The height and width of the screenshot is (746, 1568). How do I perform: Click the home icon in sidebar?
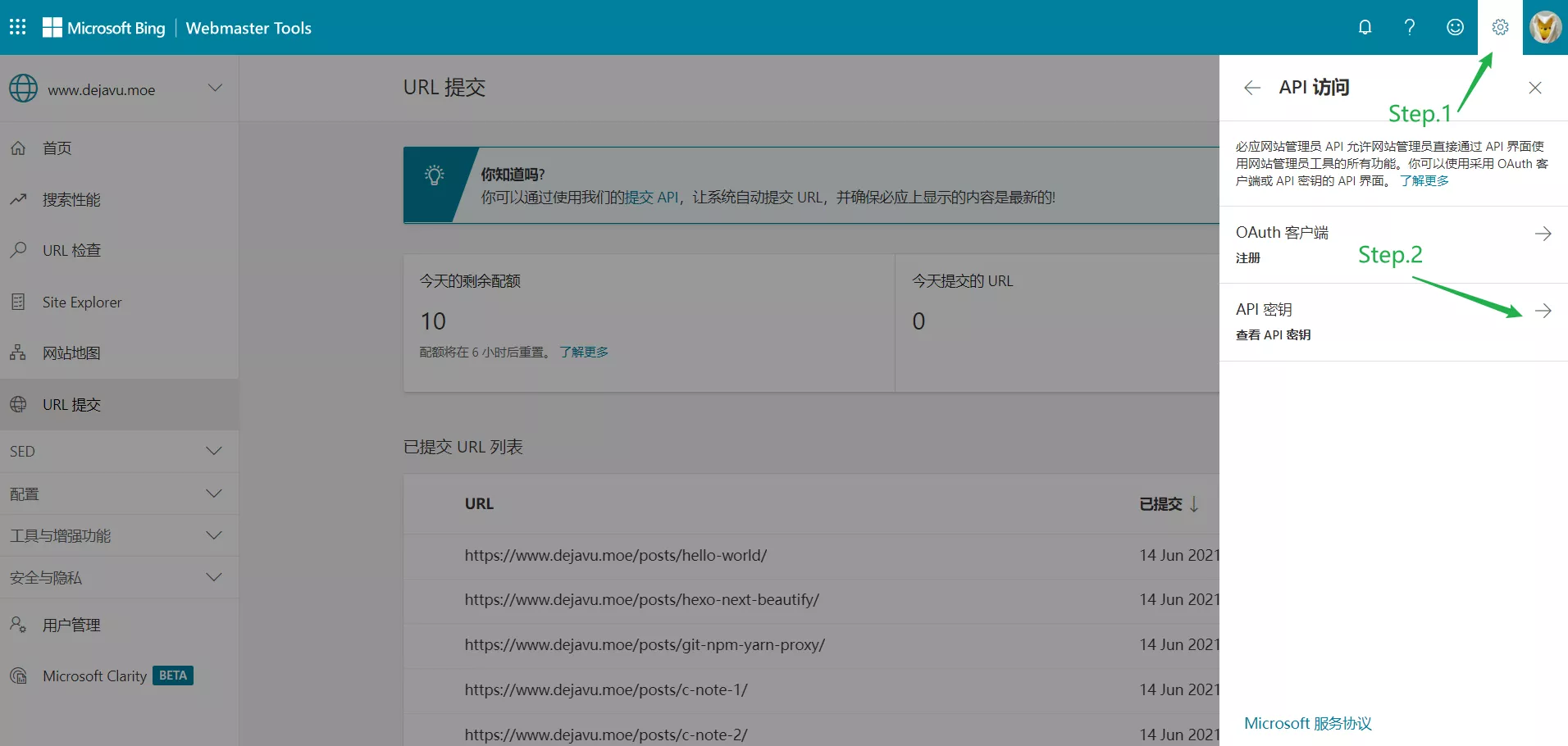click(18, 148)
